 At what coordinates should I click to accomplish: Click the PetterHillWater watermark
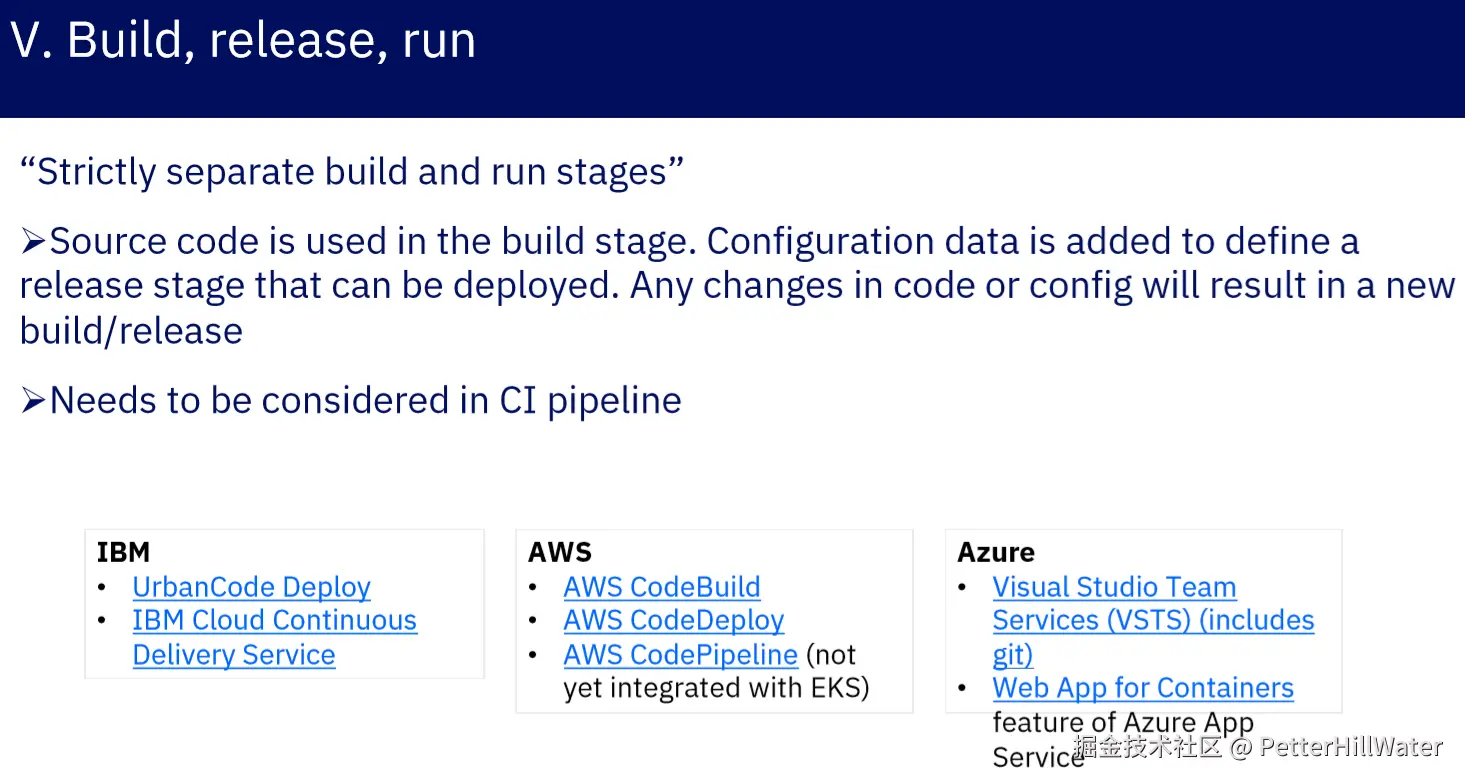pos(1258,747)
